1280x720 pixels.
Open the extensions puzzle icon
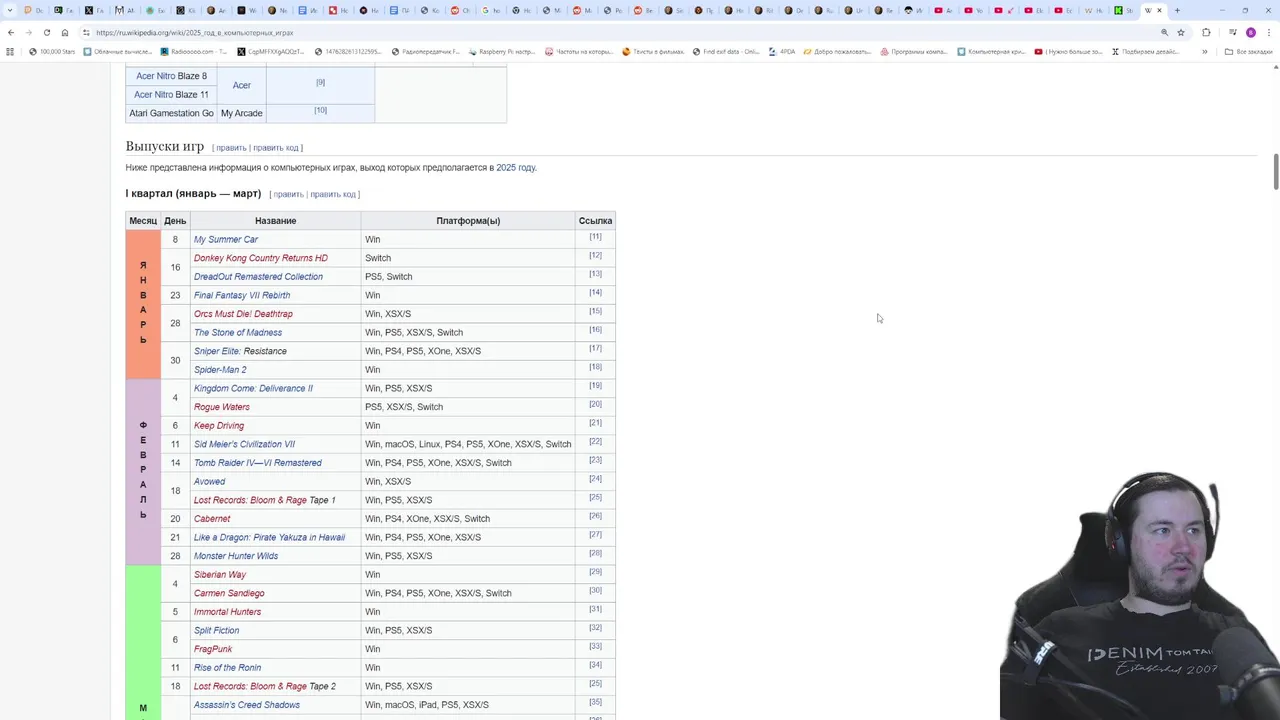pyautogui.click(x=1206, y=32)
